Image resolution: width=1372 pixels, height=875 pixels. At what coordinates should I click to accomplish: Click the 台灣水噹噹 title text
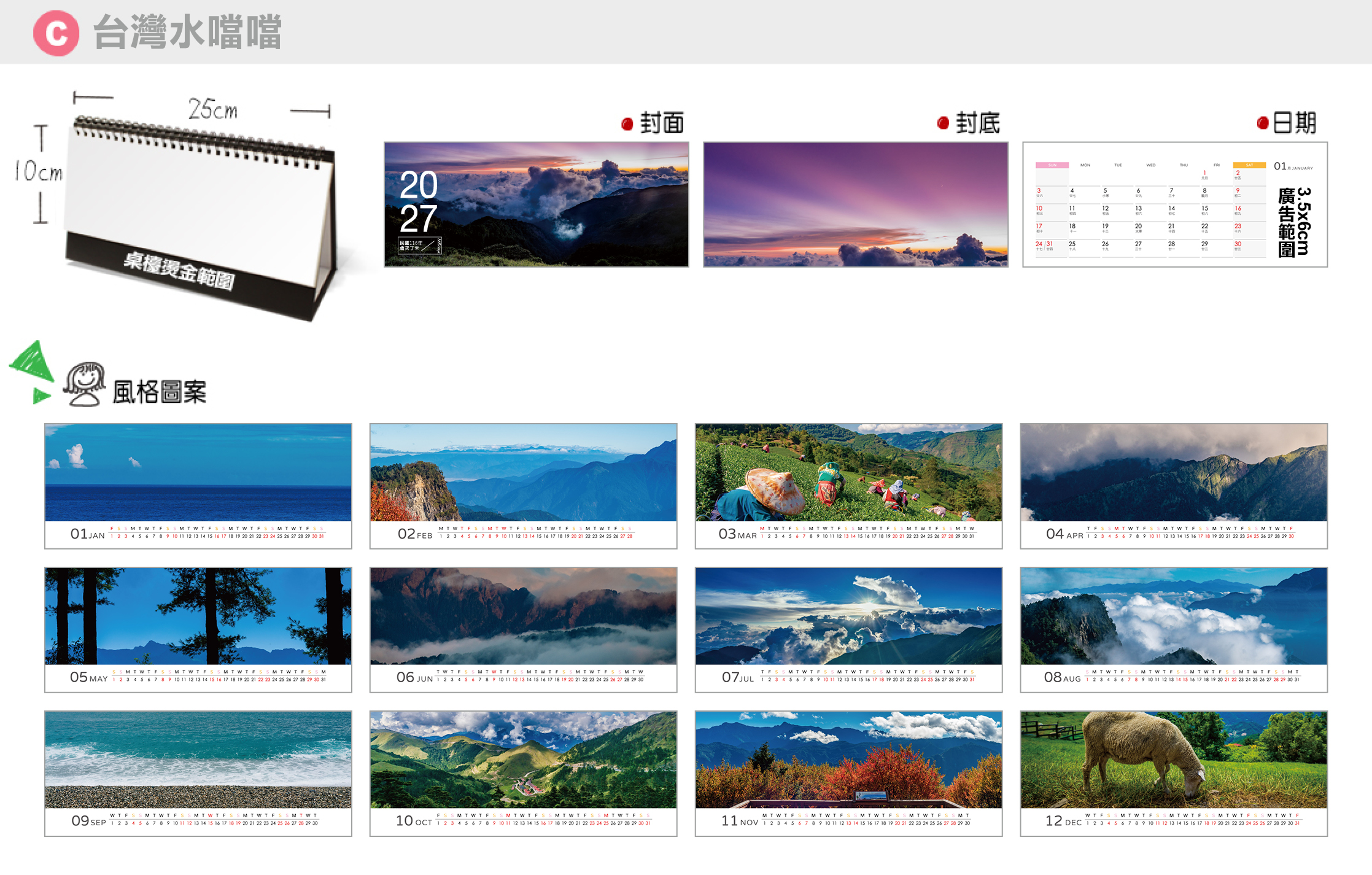pos(187,33)
